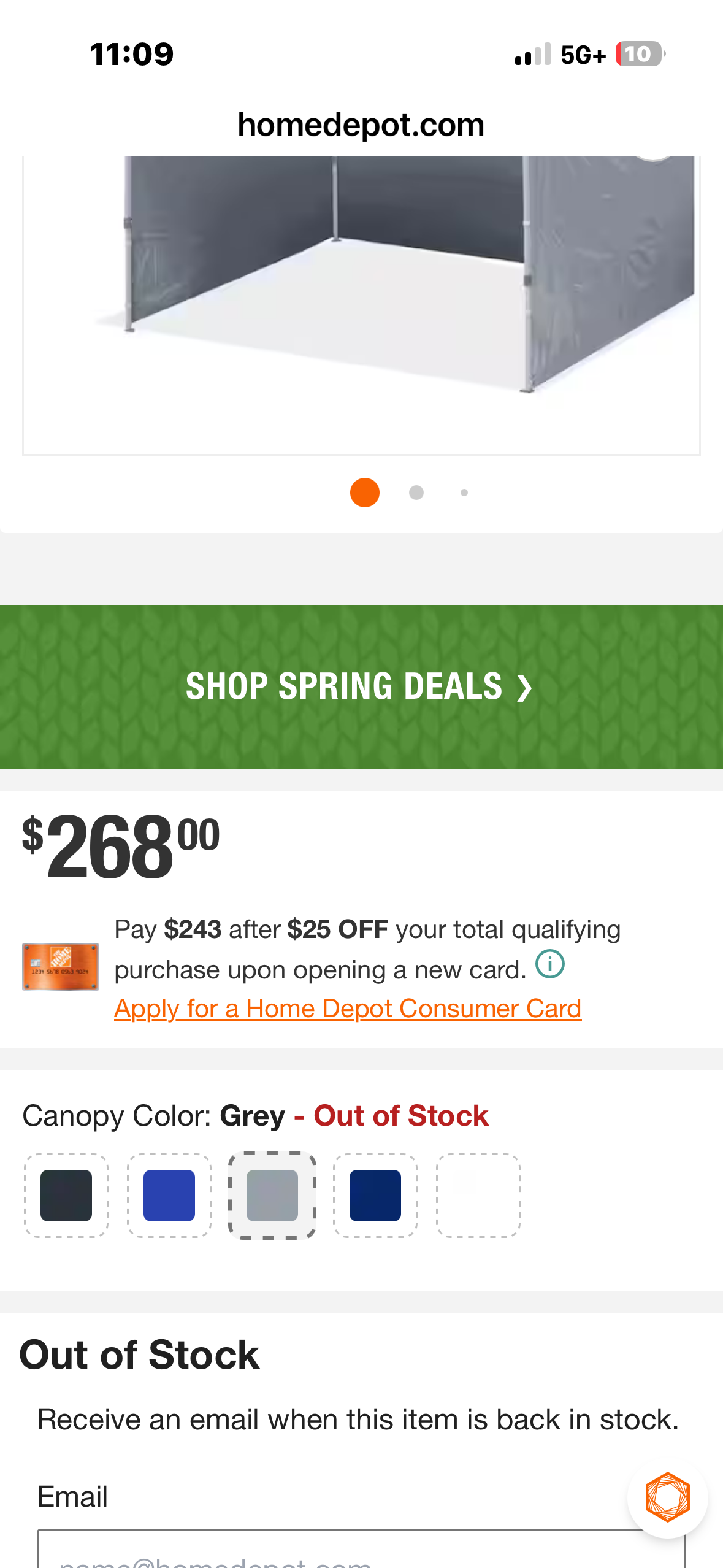This screenshot has width=723, height=1568.
Task: Choose the royal blue canopy color
Action: [169, 1195]
